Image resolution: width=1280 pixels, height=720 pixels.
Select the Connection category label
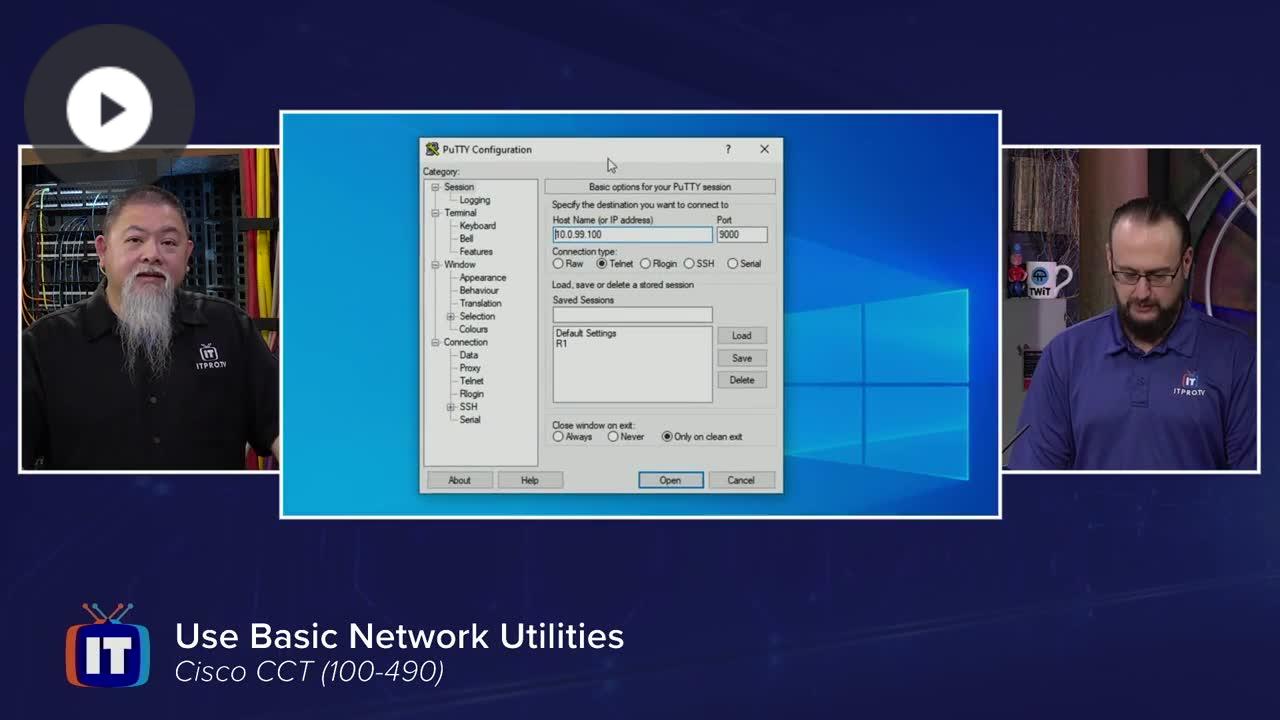click(x=466, y=342)
